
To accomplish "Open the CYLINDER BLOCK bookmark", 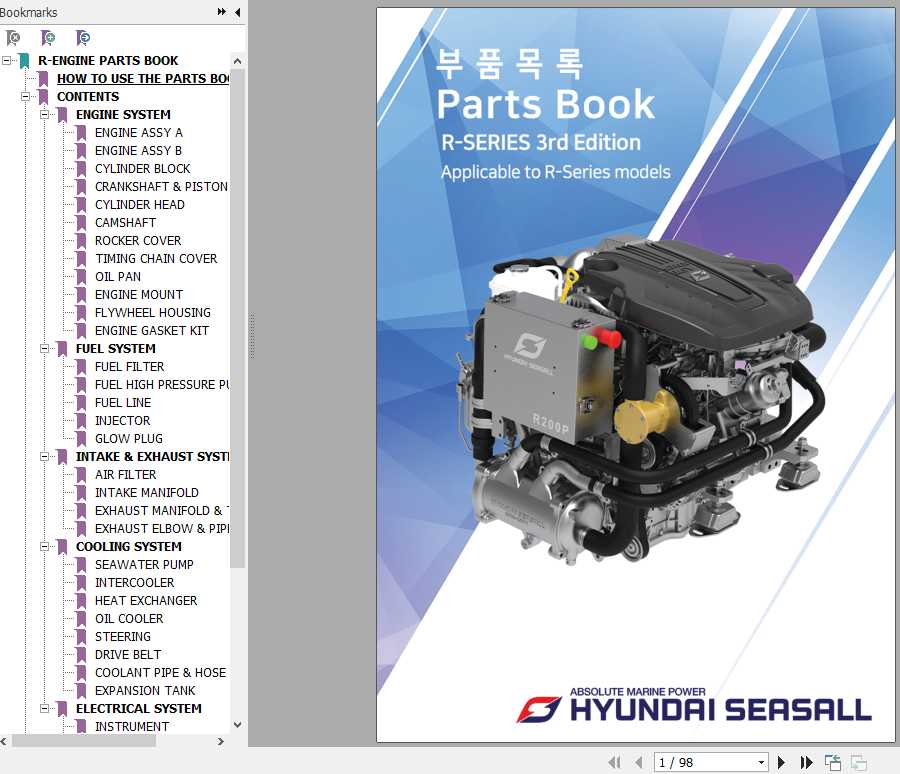I will pyautogui.click(x=142, y=169).
